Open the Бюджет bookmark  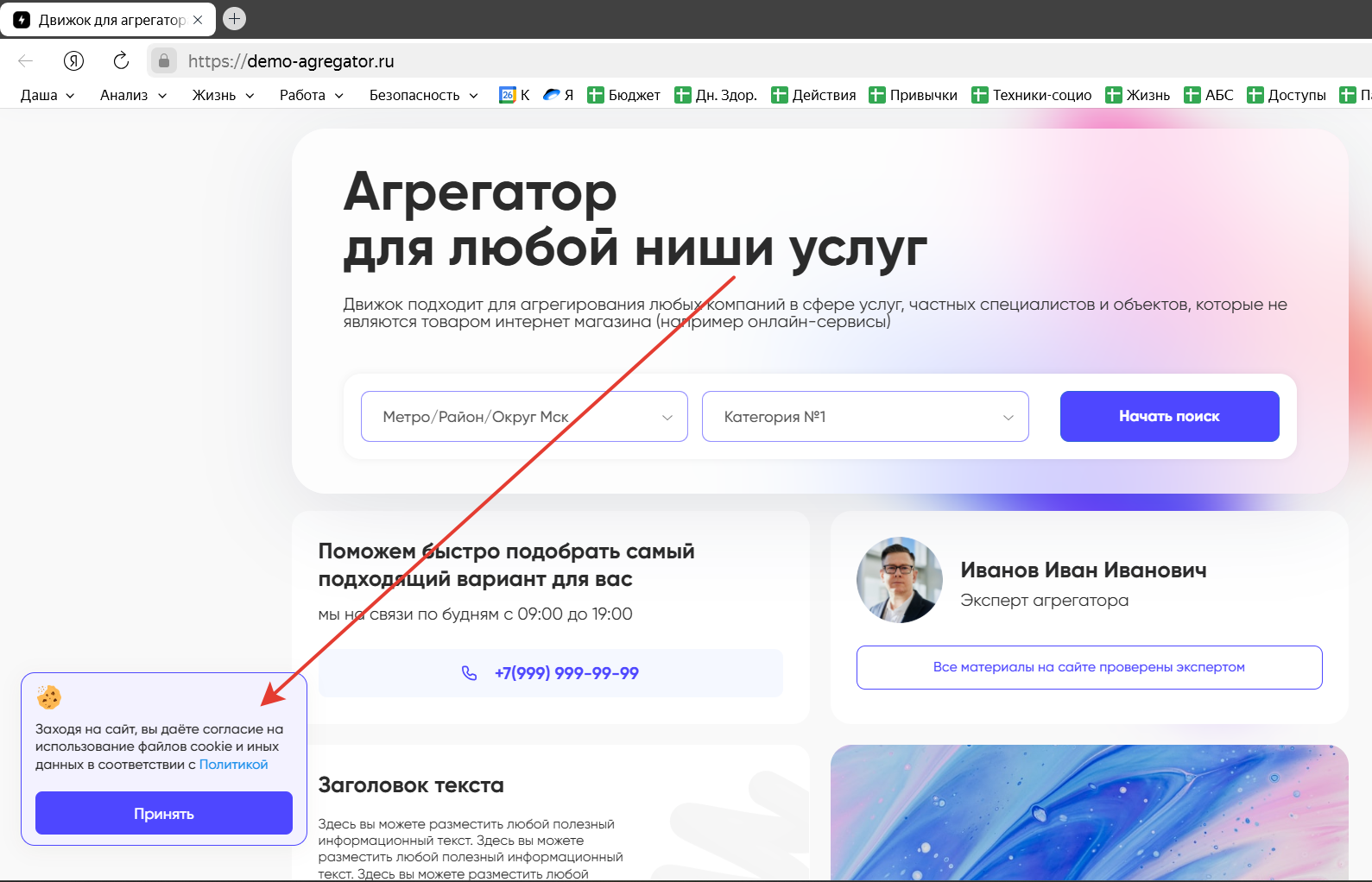coord(623,95)
